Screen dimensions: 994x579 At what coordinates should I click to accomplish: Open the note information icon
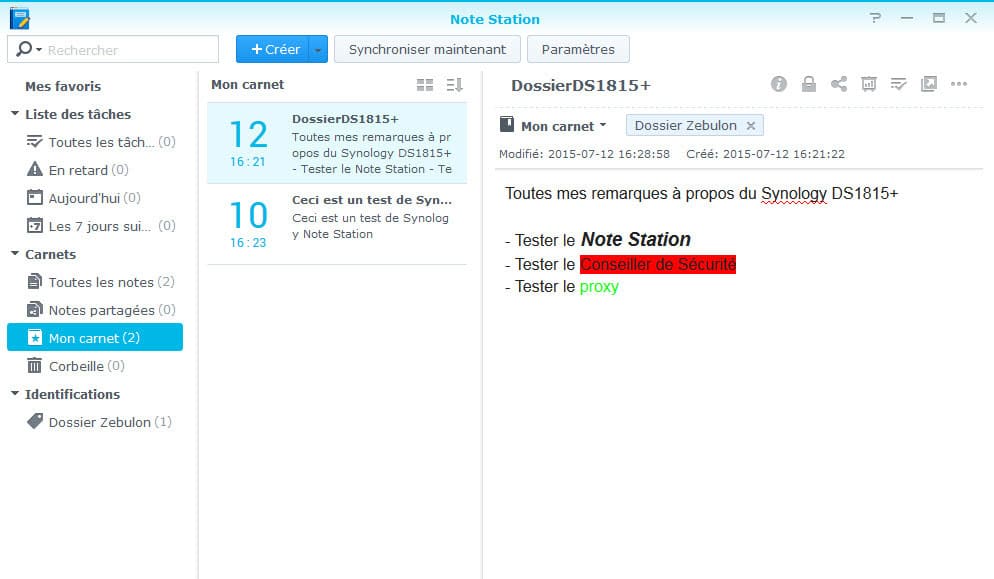click(778, 84)
